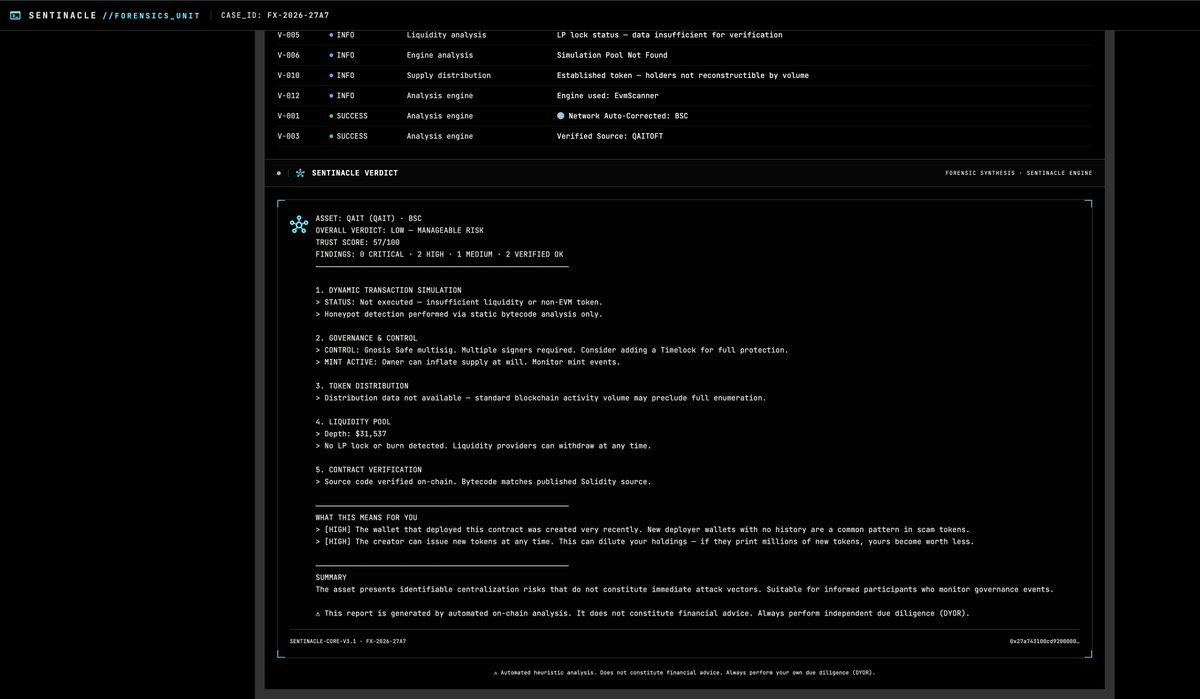Click the 'ASSET: QAIT (QAIT) · BSC' line
1200x699 pixels.
coord(368,218)
